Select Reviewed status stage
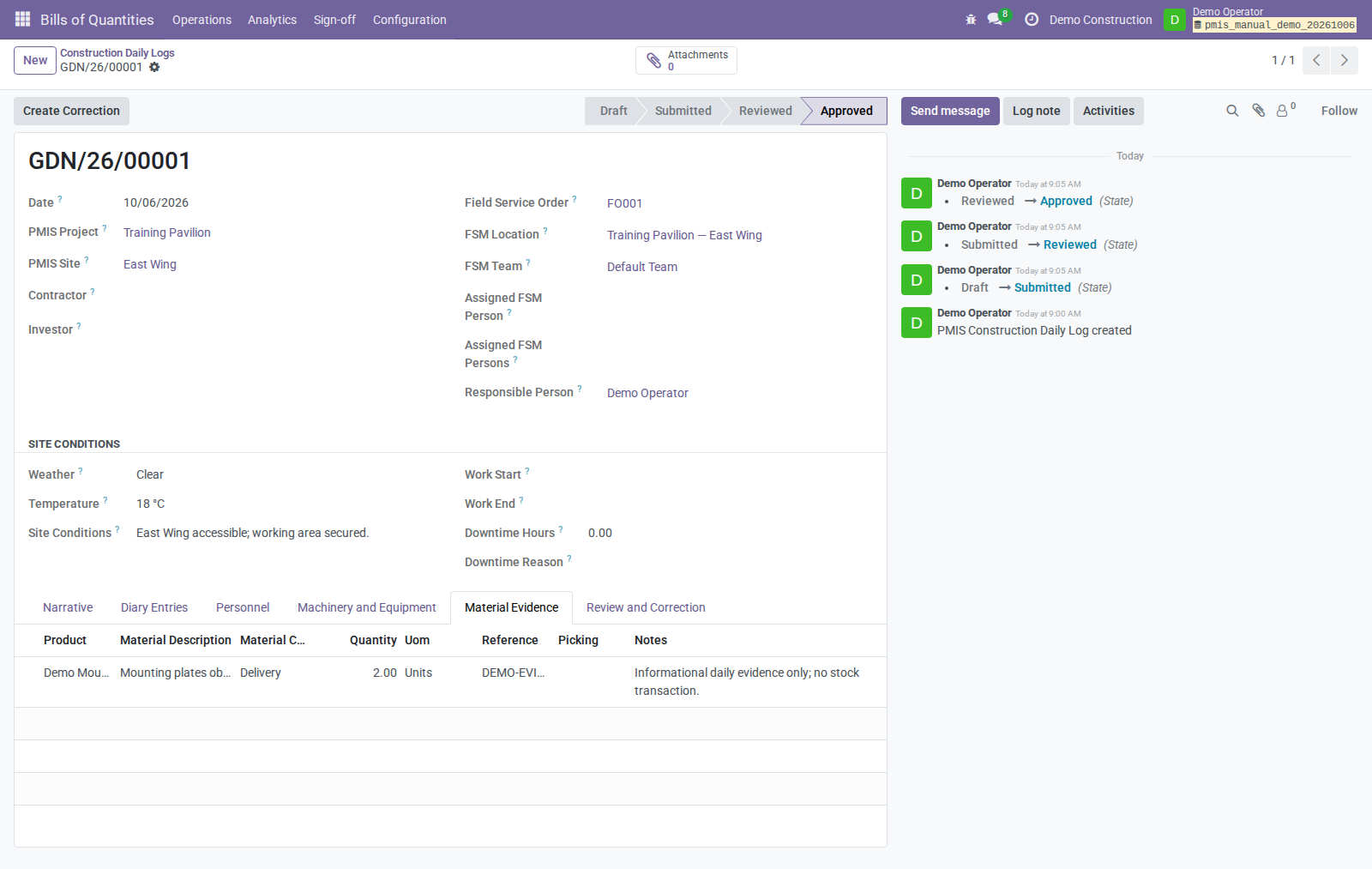This screenshot has width=1372, height=869. point(766,111)
